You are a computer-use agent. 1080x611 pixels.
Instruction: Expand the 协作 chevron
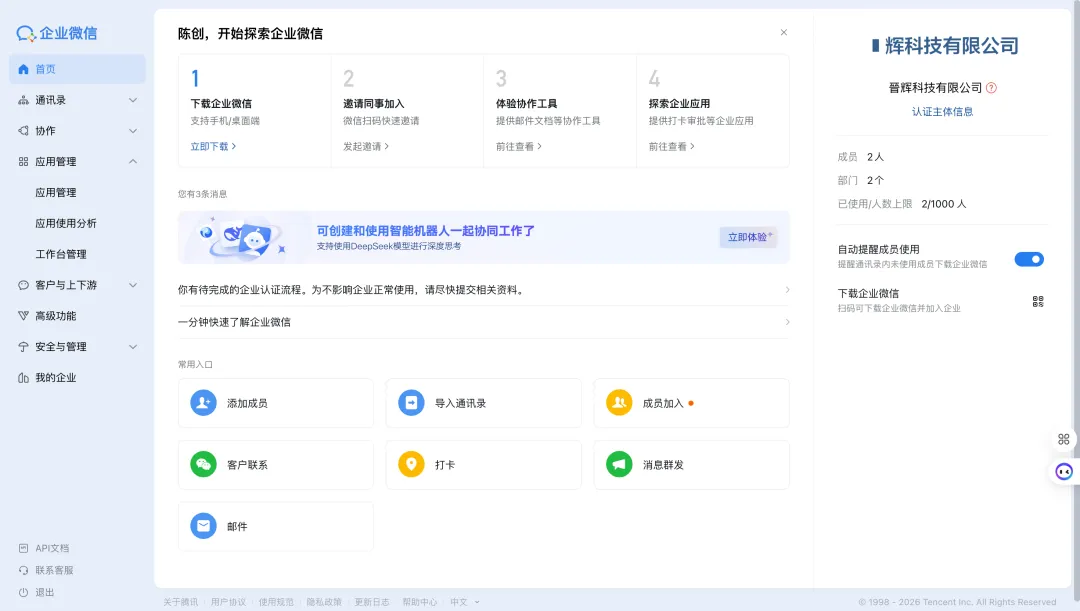133,131
